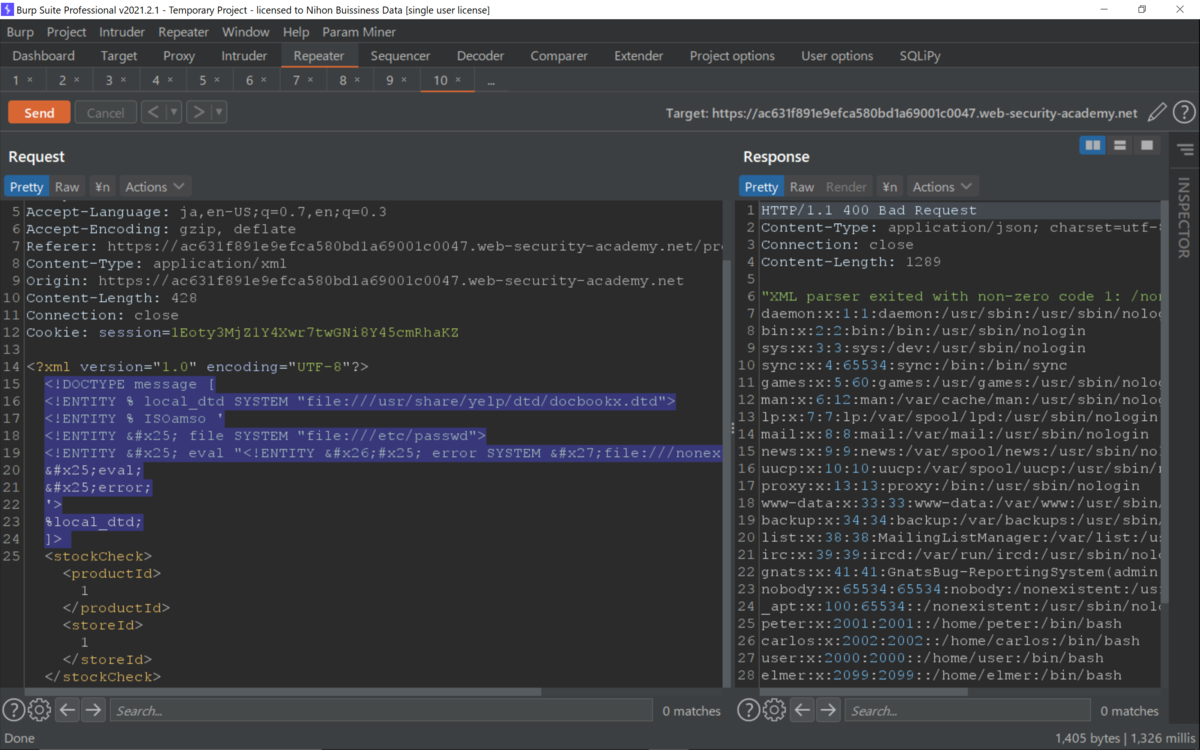Open the Help menu
This screenshot has height=750, width=1200.
click(x=295, y=32)
